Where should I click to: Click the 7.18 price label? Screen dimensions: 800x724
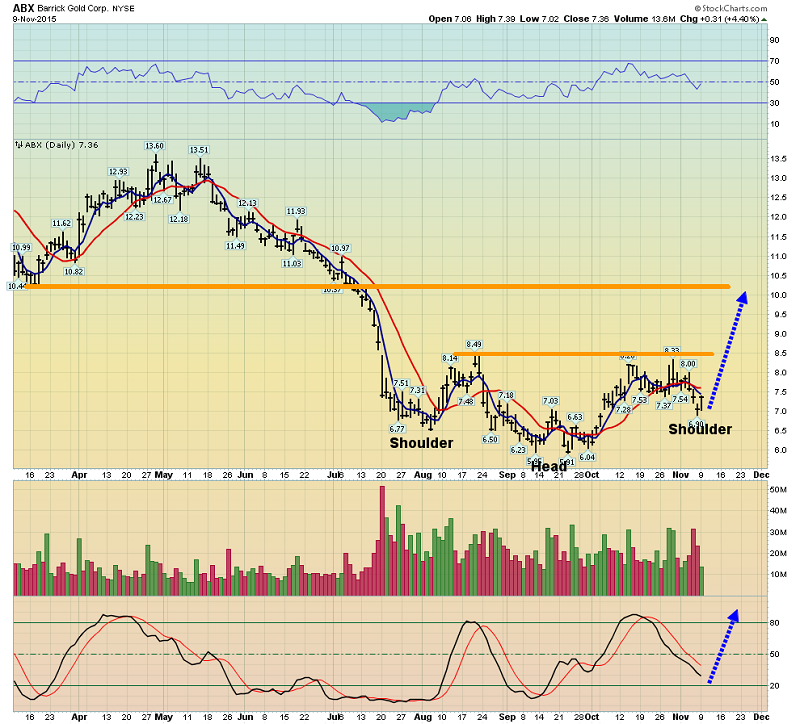click(x=506, y=395)
